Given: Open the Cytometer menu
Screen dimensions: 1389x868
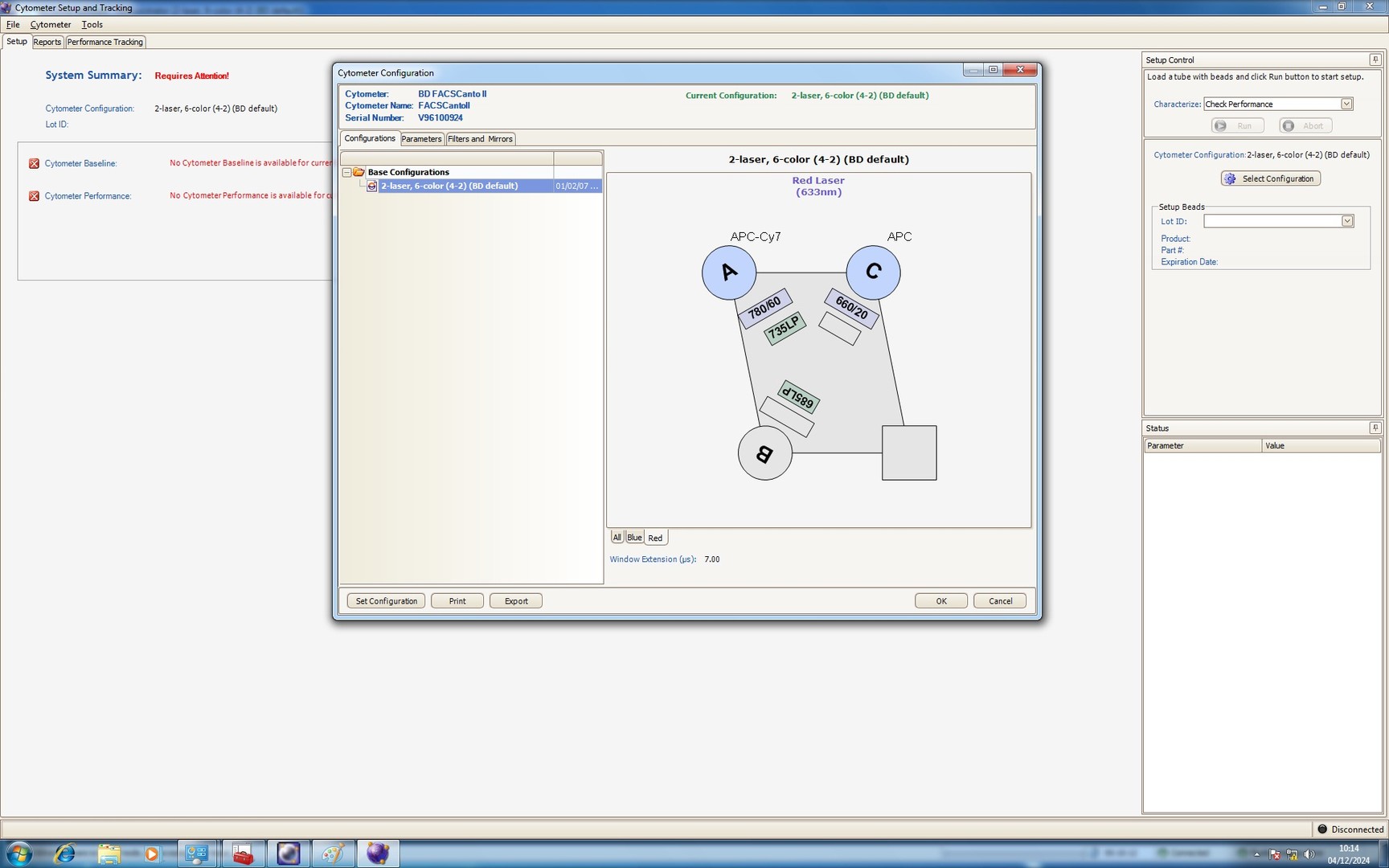Looking at the screenshot, I should 51,24.
